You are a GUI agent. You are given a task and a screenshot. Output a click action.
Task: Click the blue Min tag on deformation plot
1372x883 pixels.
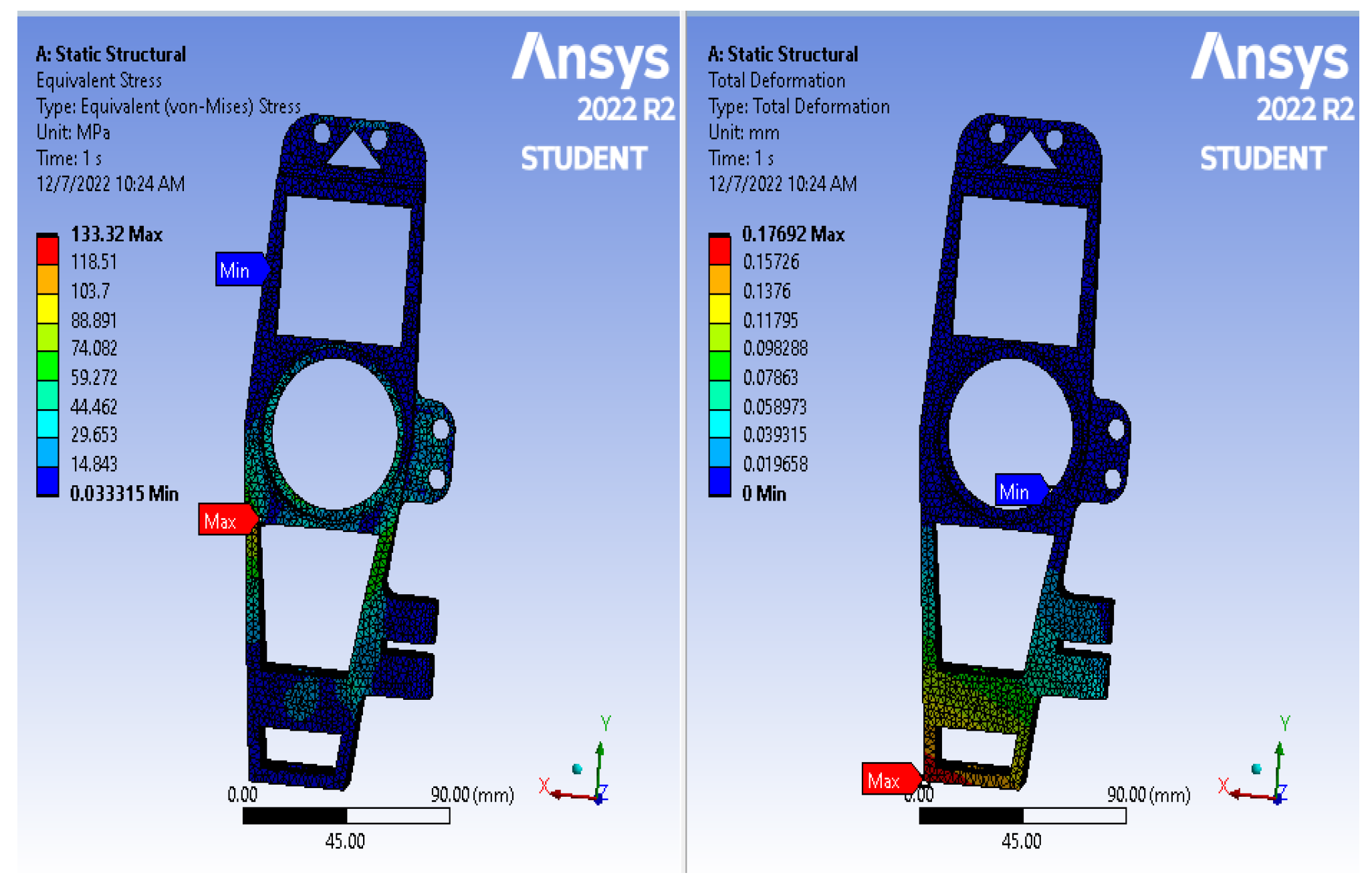click(1018, 491)
